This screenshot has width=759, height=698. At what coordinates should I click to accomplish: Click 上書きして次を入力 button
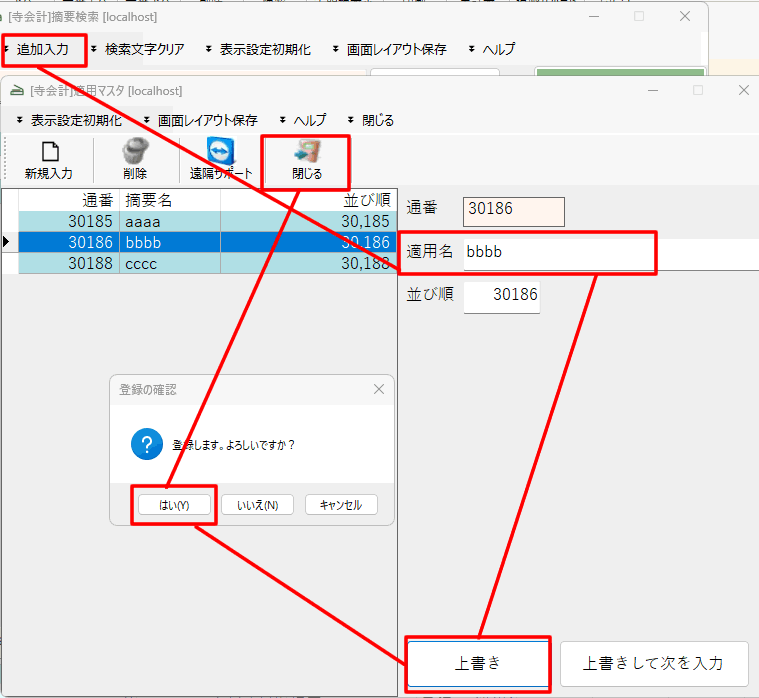pyautogui.click(x=653, y=663)
